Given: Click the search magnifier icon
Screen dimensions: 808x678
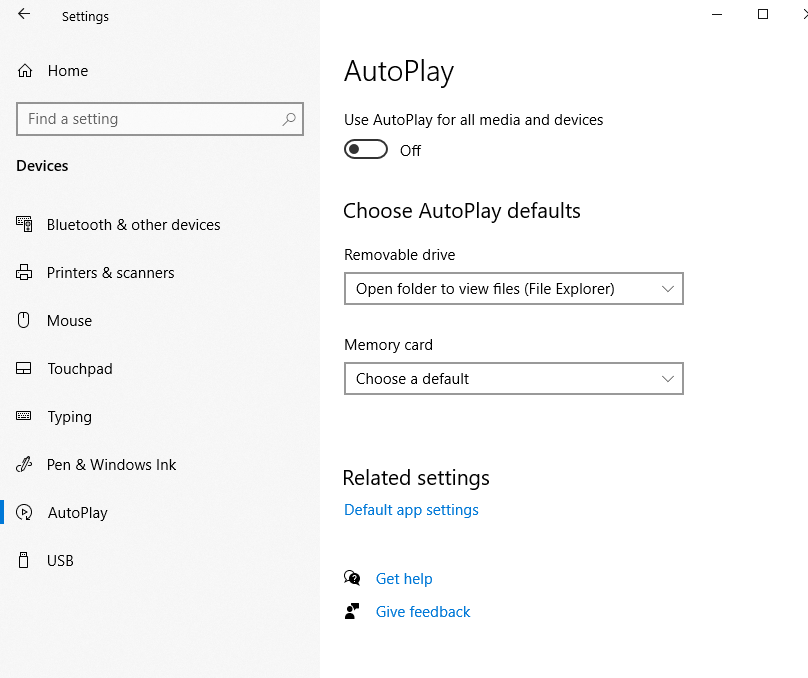Looking at the screenshot, I should tap(289, 119).
